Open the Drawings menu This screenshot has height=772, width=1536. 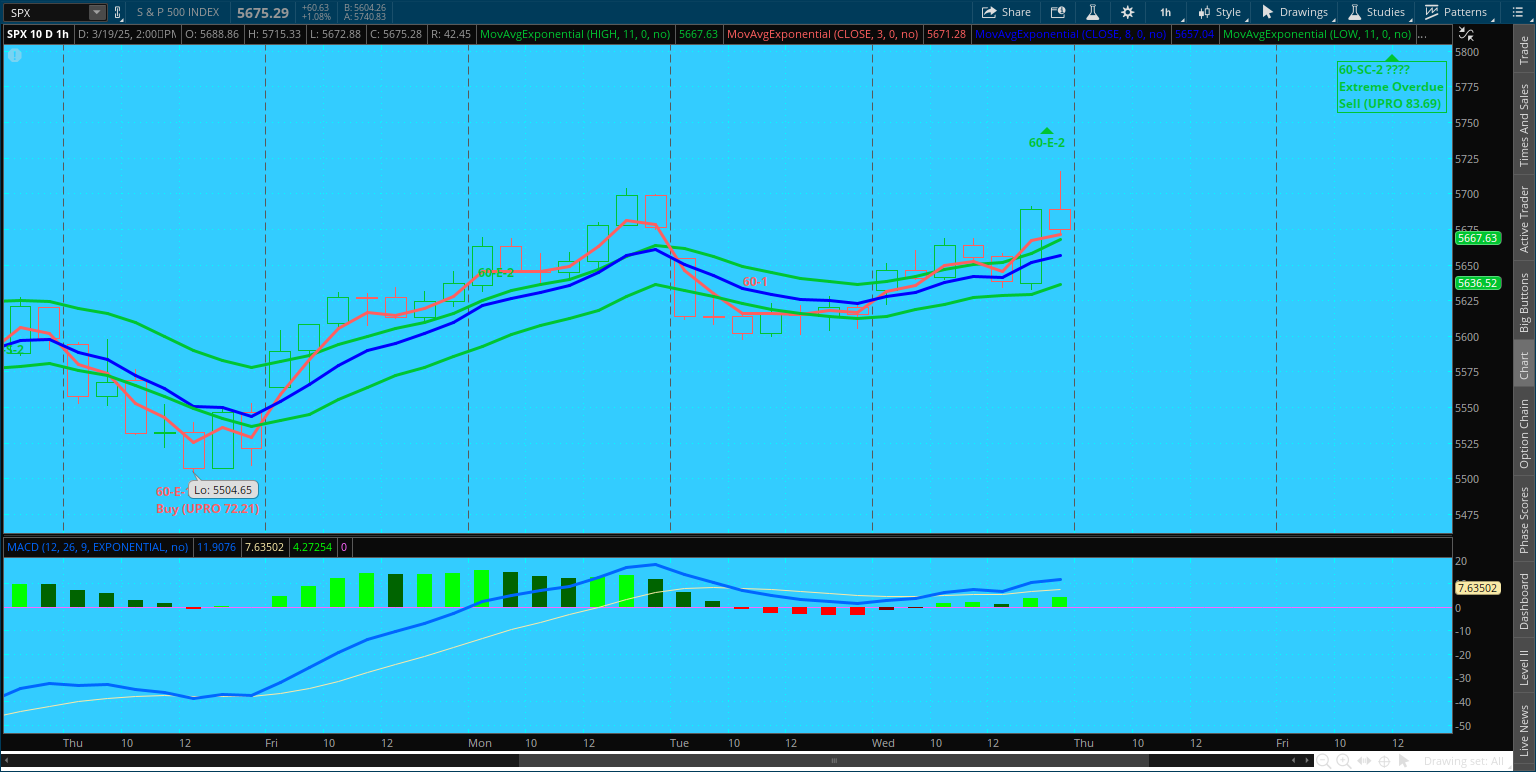click(x=1295, y=12)
